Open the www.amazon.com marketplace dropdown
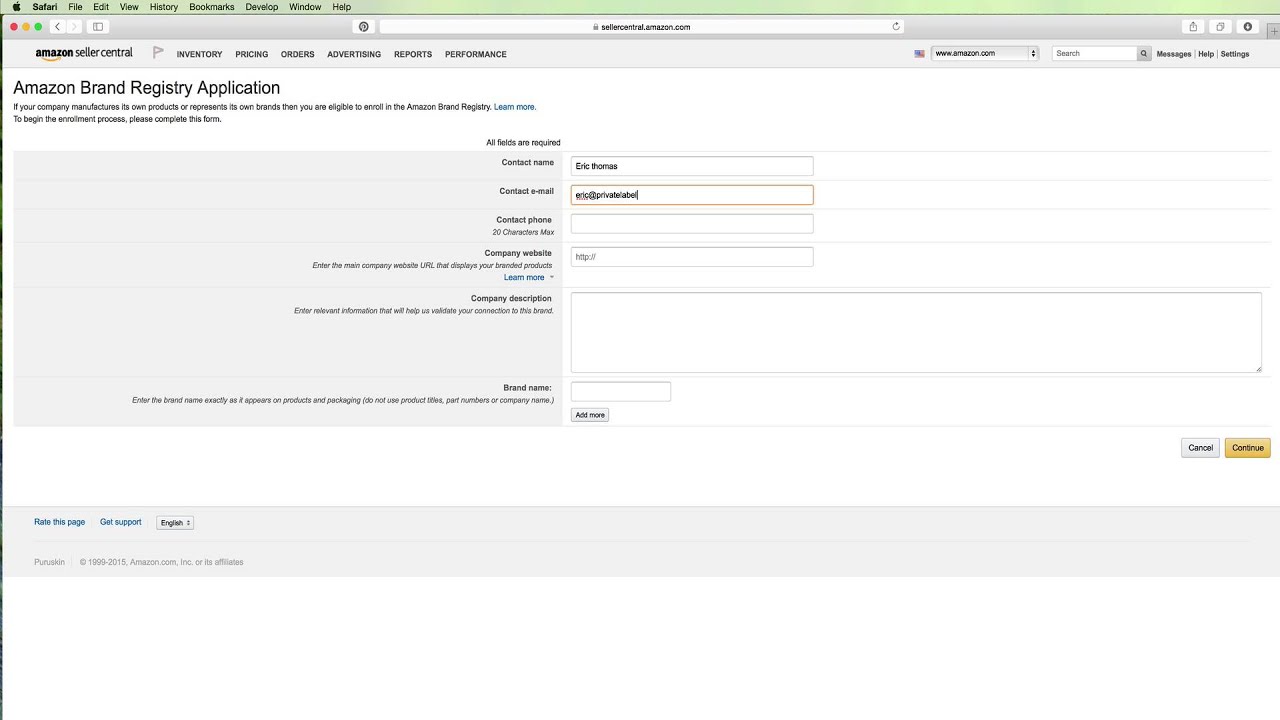This screenshot has width=1280, height=720. coord(985,53)
